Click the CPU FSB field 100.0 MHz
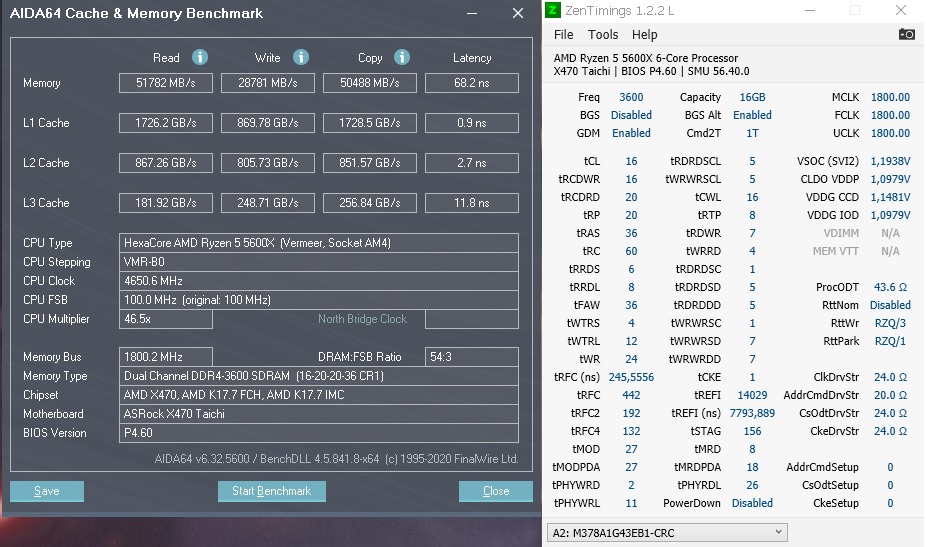This screenshot has width=926, height=547. pyautogui.click(x=319, y=299)
